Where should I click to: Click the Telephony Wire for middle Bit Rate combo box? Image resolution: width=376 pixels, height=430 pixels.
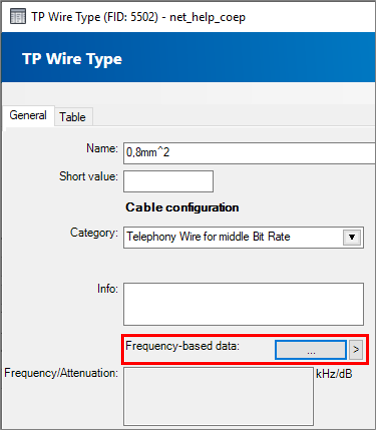click(243, 237)
